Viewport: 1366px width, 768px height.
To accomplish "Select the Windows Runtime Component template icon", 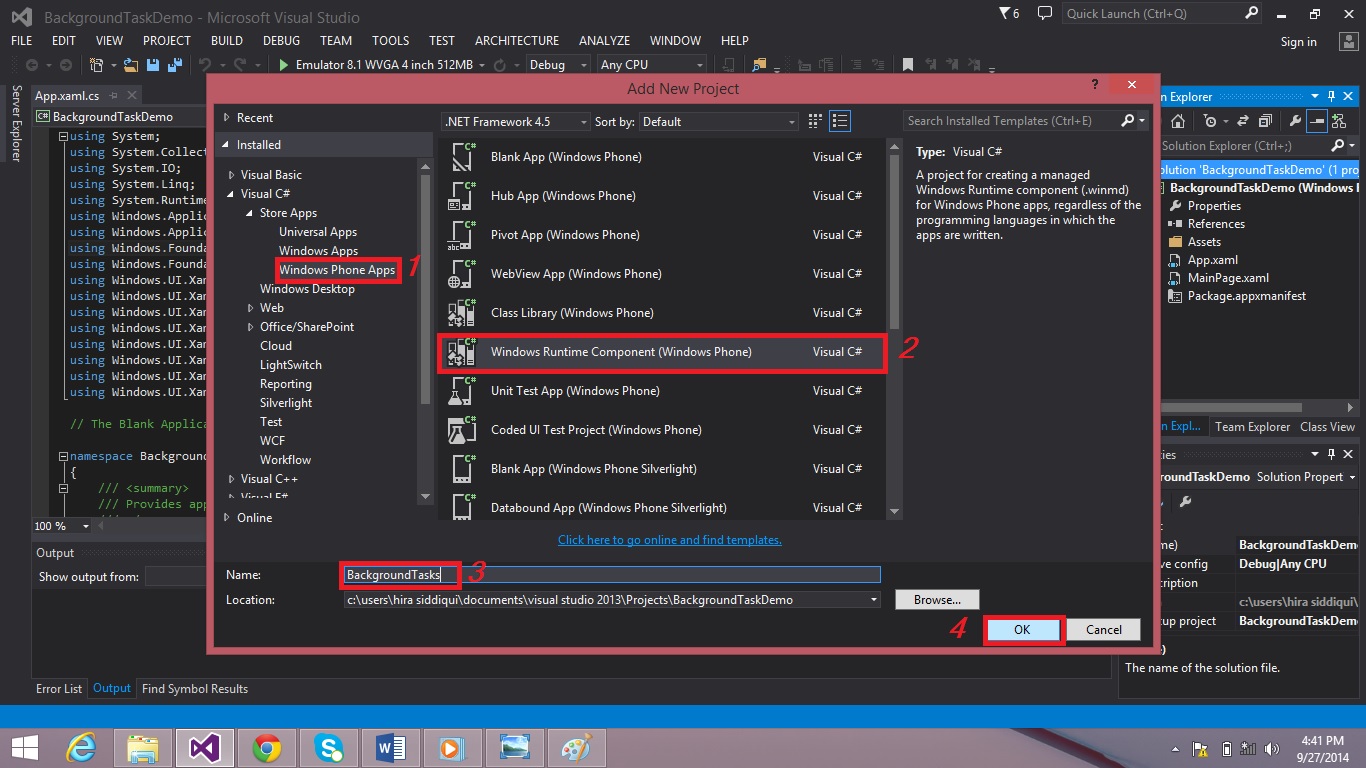I will click(462, 352).
